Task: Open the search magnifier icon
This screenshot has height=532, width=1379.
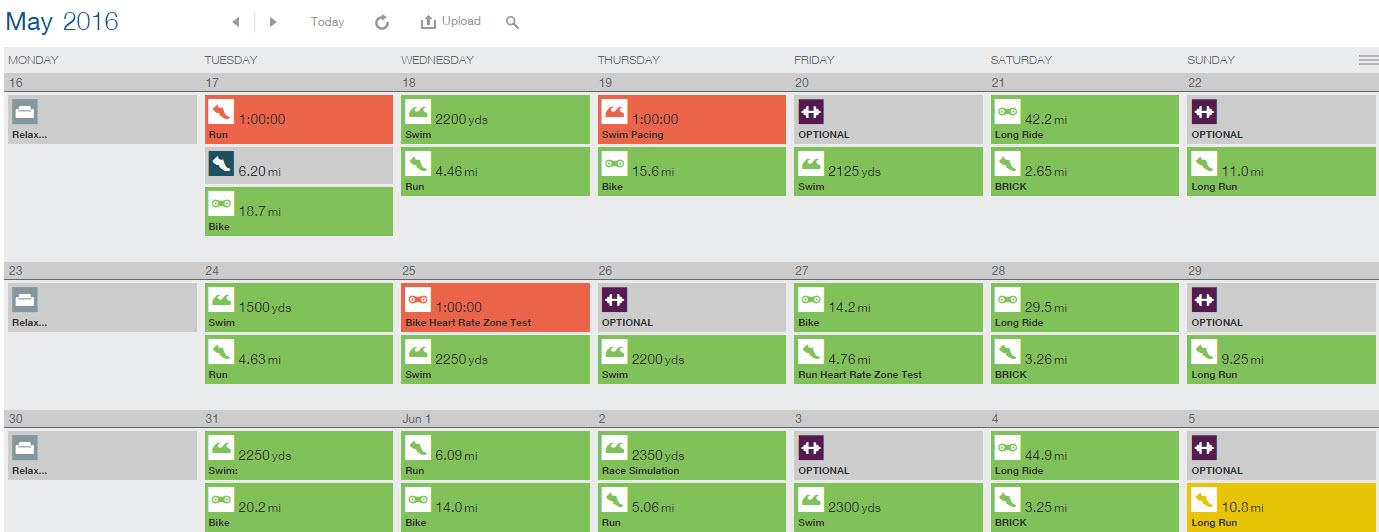Action: pos(512,22)
